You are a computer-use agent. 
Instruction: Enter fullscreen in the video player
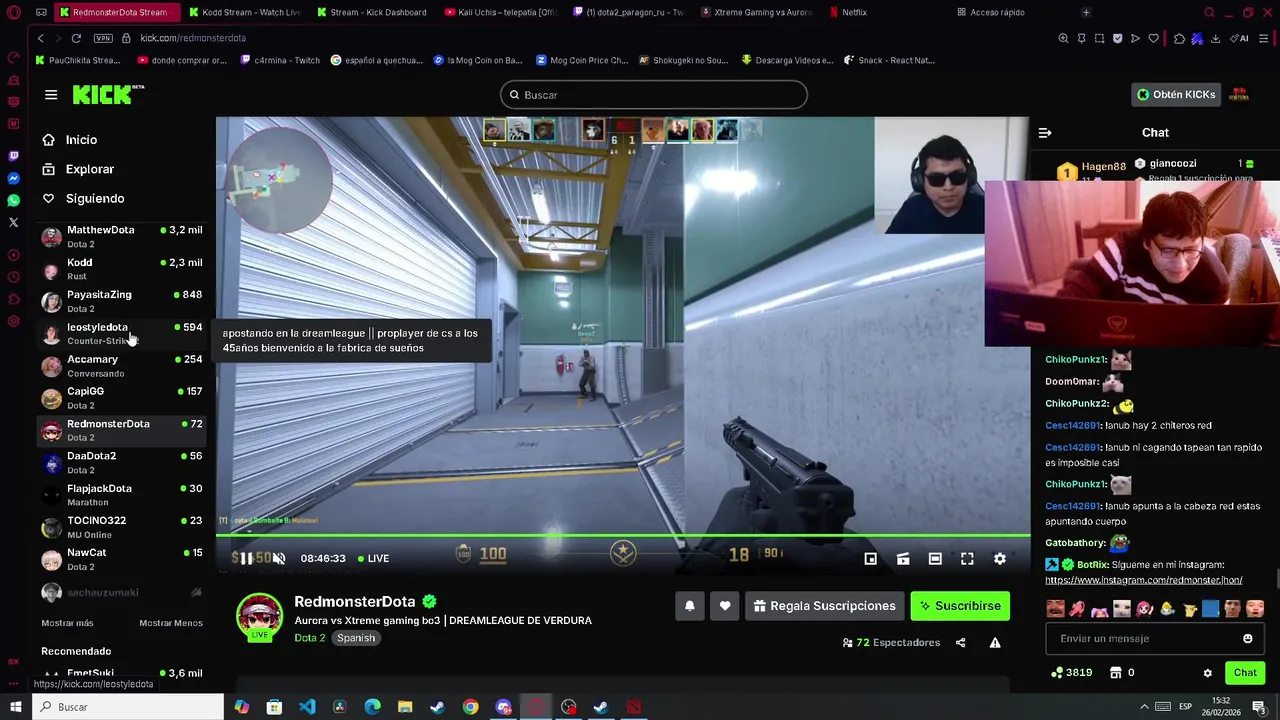coord(967,559)
